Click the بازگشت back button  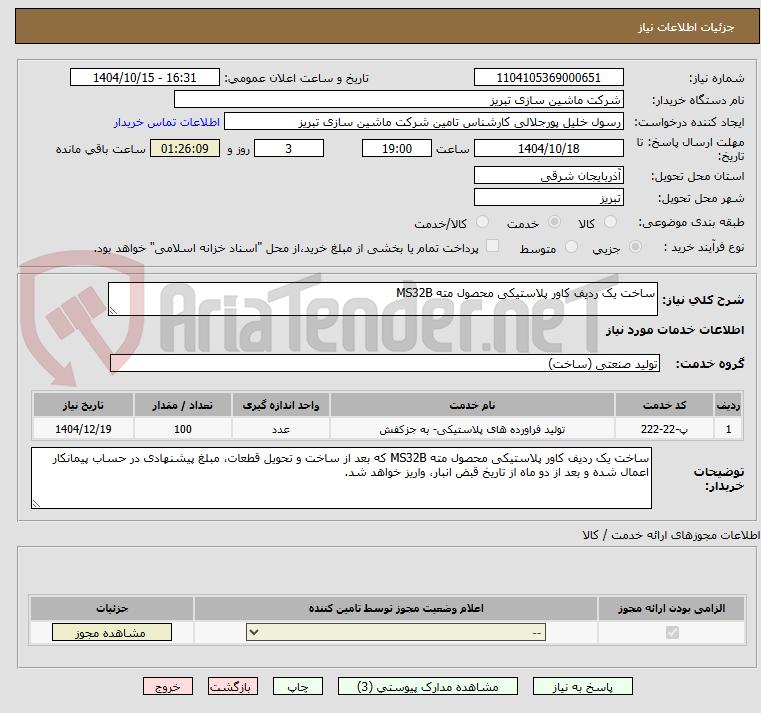(x=232, y=687)
